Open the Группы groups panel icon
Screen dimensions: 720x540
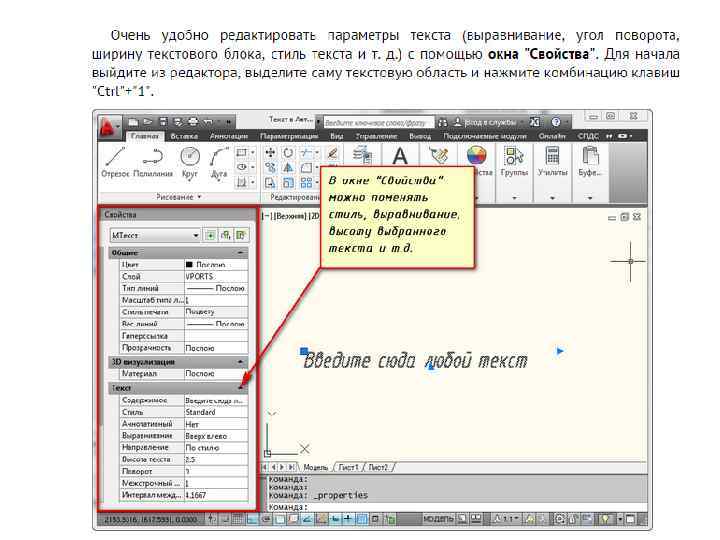tap(514, 161)
